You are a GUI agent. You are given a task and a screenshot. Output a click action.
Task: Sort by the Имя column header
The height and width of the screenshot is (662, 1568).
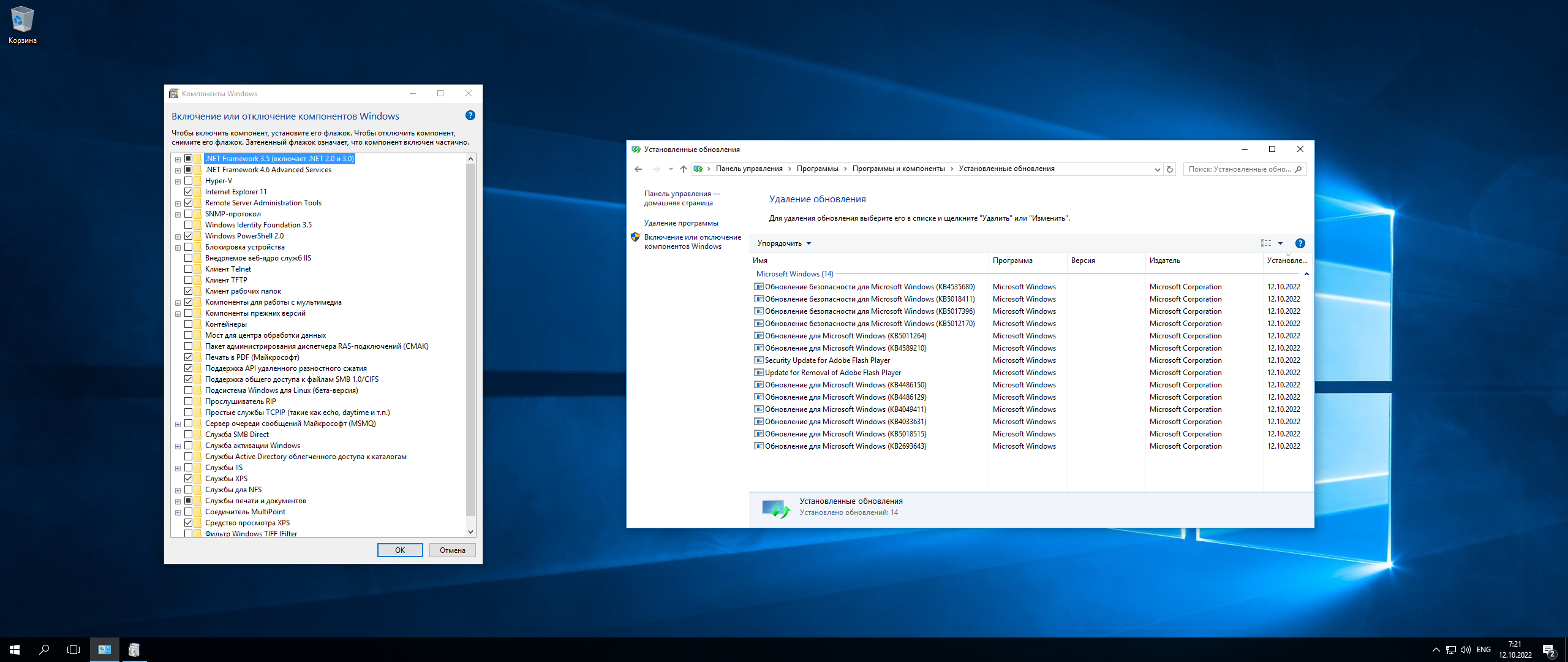pos(869,261)
